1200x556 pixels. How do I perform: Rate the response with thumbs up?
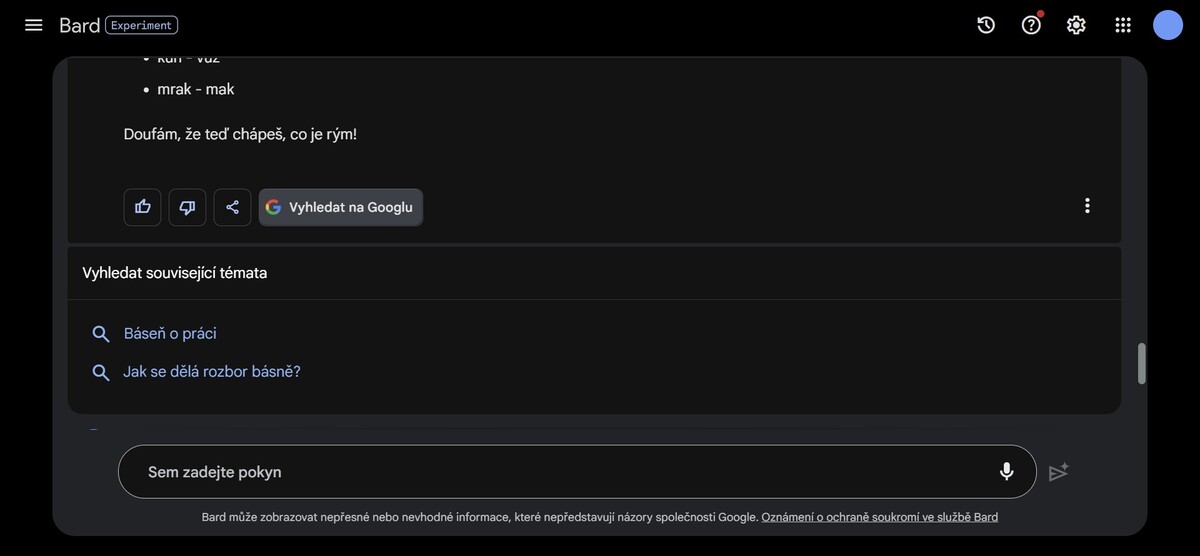pyautogui.click(x=143, y=207)
